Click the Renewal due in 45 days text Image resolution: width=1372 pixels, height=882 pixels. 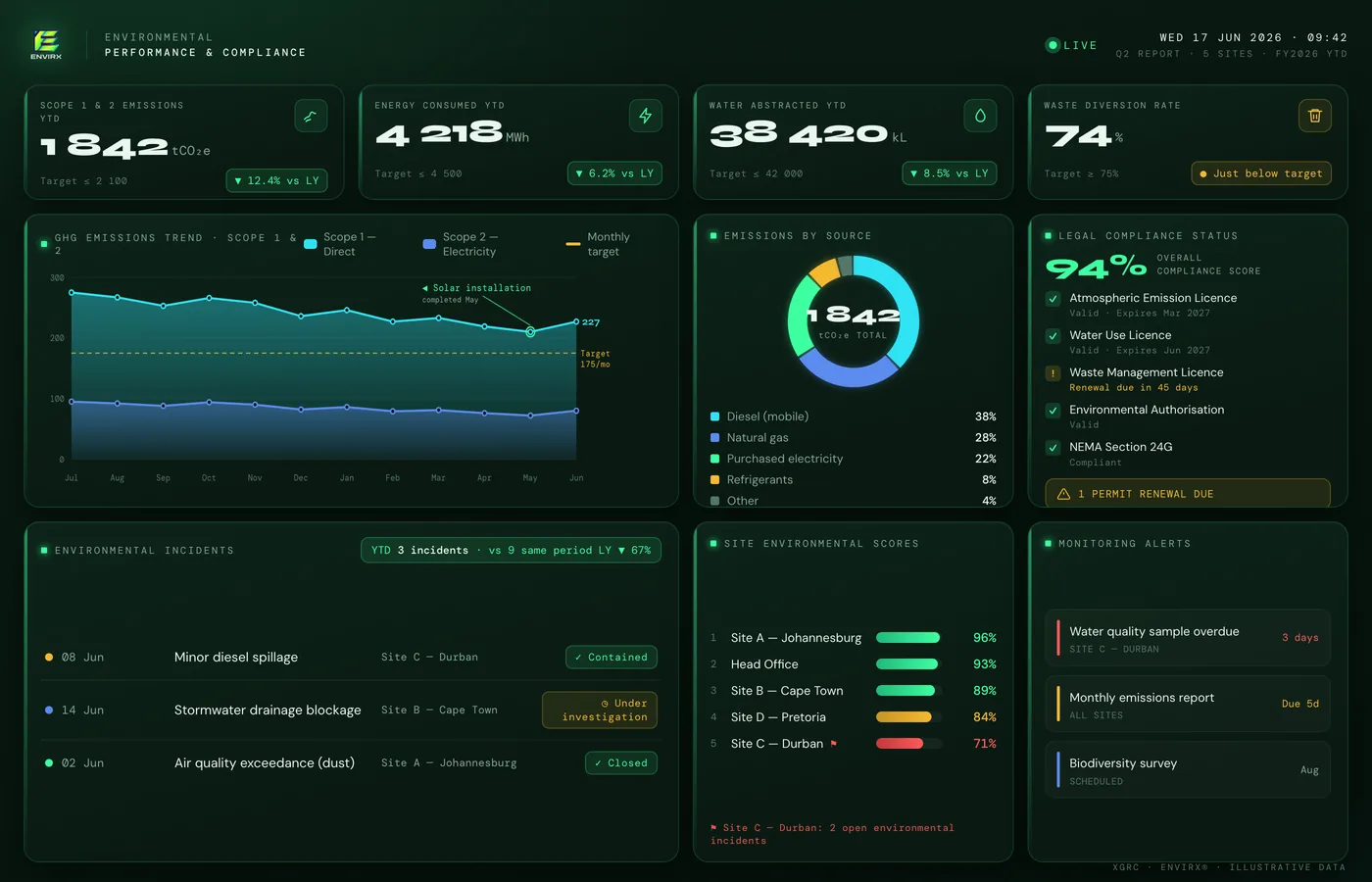1134,388
